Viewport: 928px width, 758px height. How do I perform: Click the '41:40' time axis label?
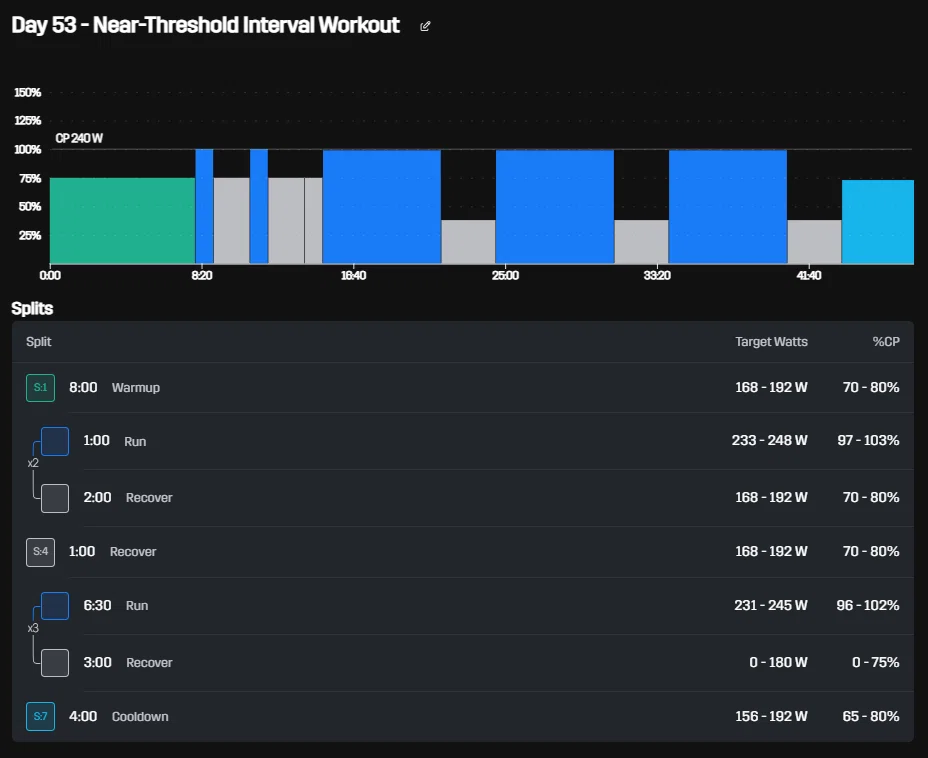[x=808, y=275]
